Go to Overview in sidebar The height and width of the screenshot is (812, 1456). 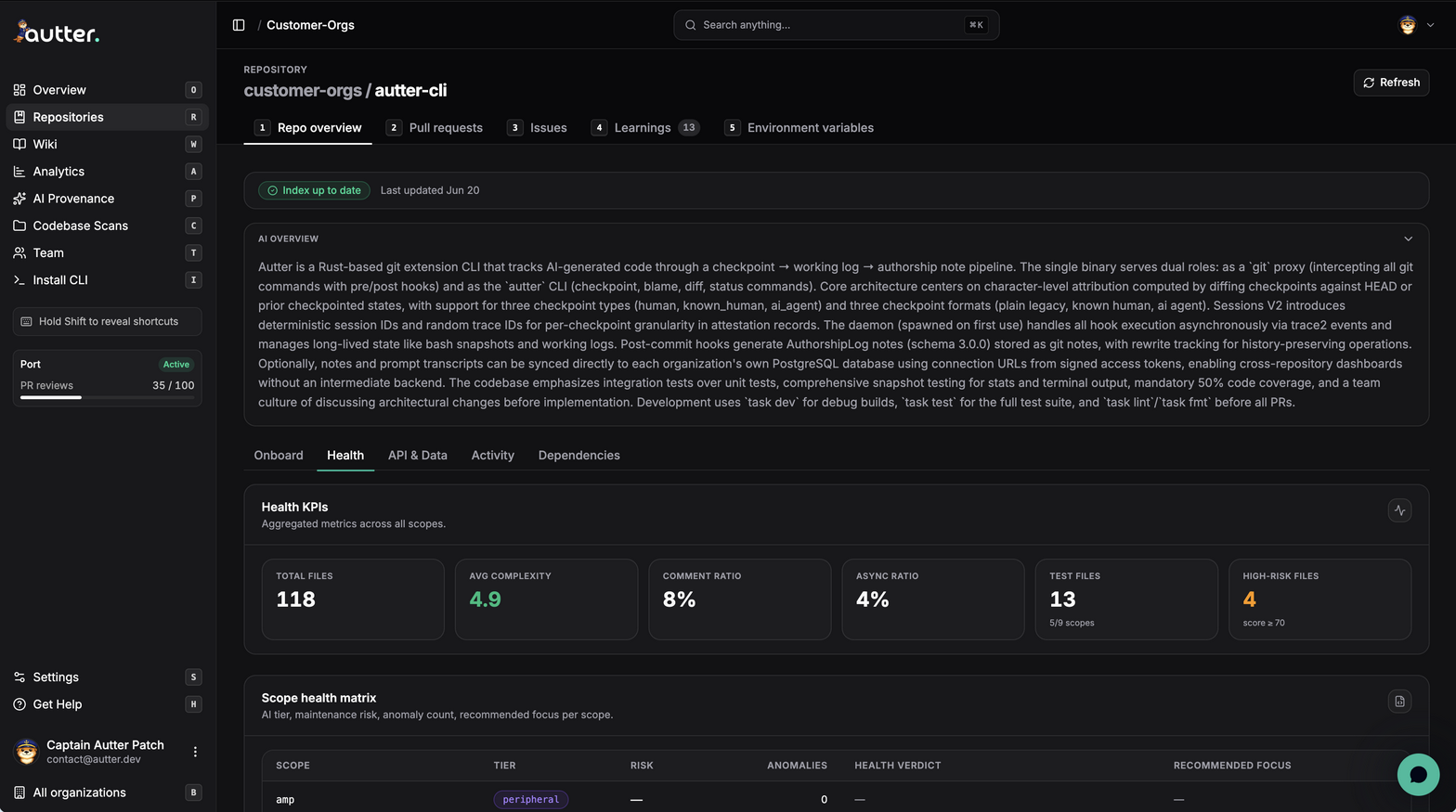(108, 90)
